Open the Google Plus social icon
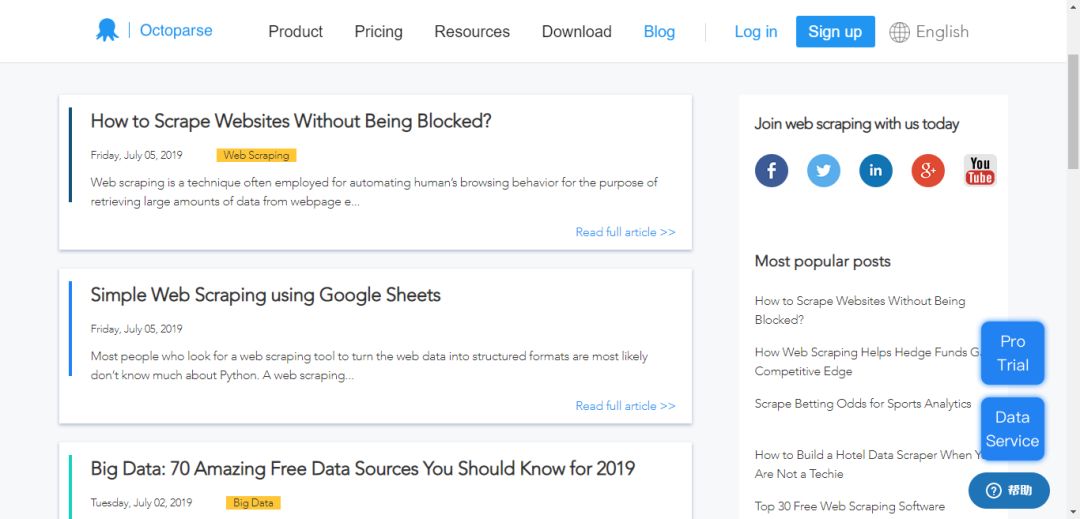1080x519 pixels. tap(928, 170)
